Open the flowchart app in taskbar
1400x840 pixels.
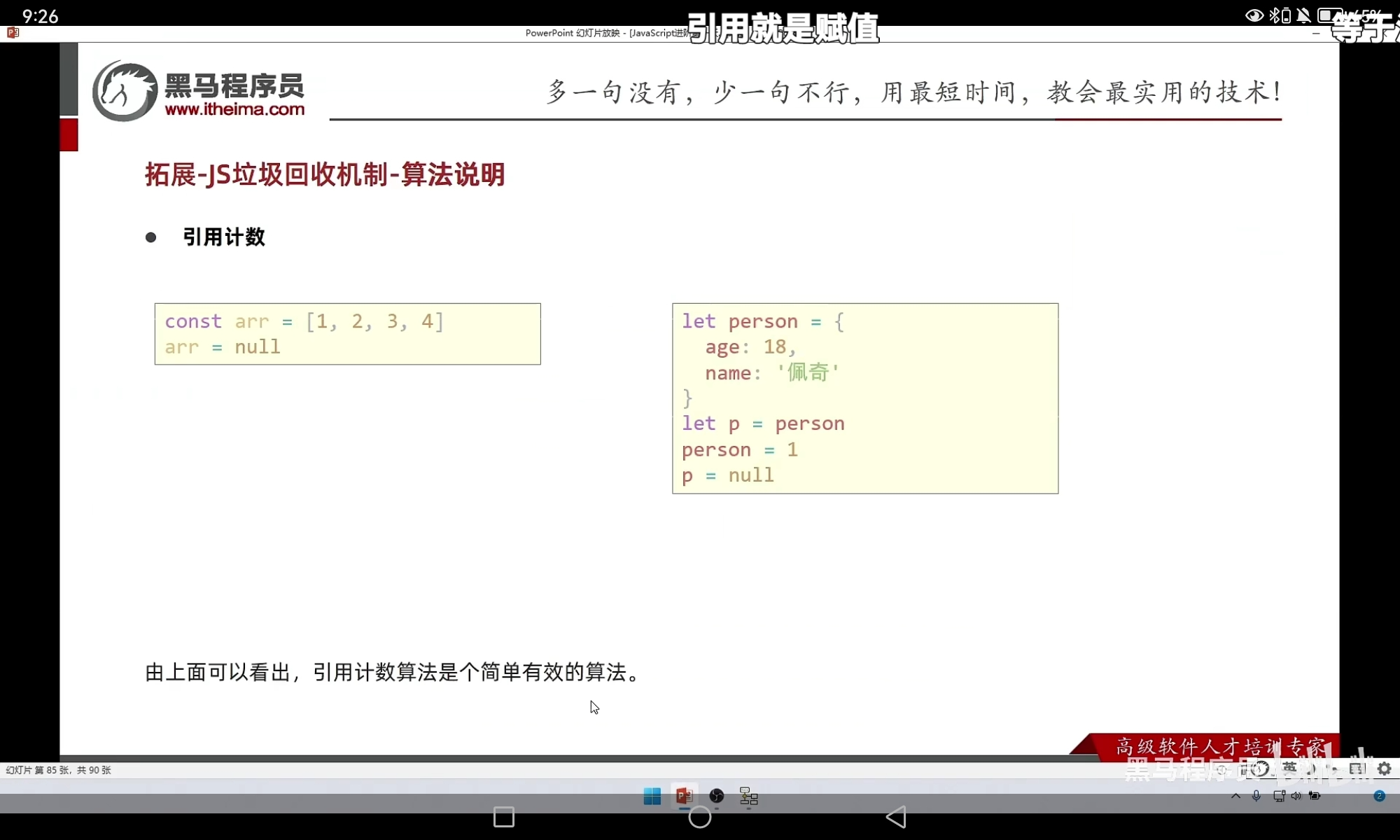click(x=748, y=796)
